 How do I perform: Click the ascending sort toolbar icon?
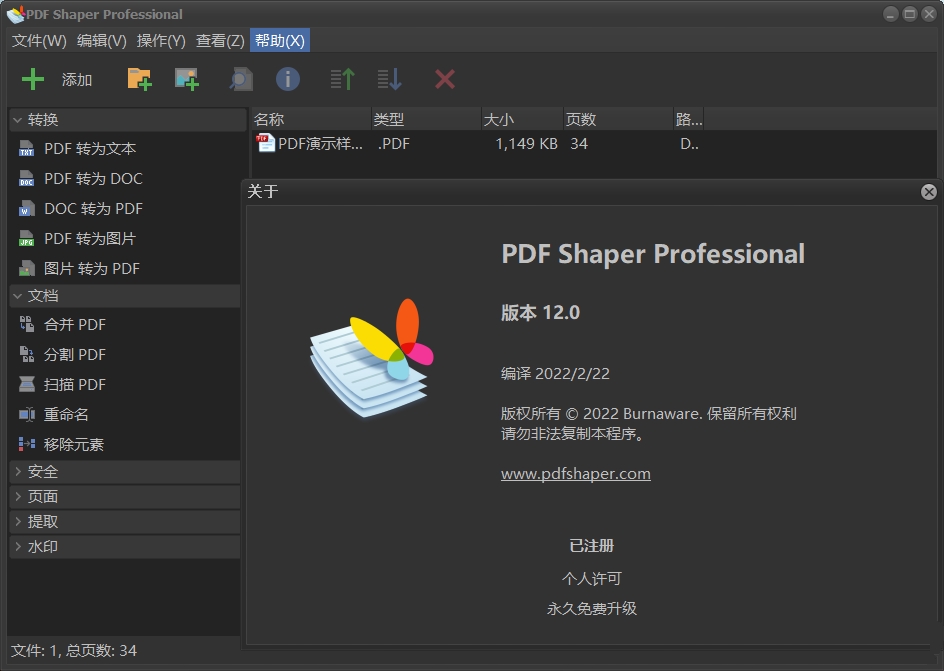[341, 79]
